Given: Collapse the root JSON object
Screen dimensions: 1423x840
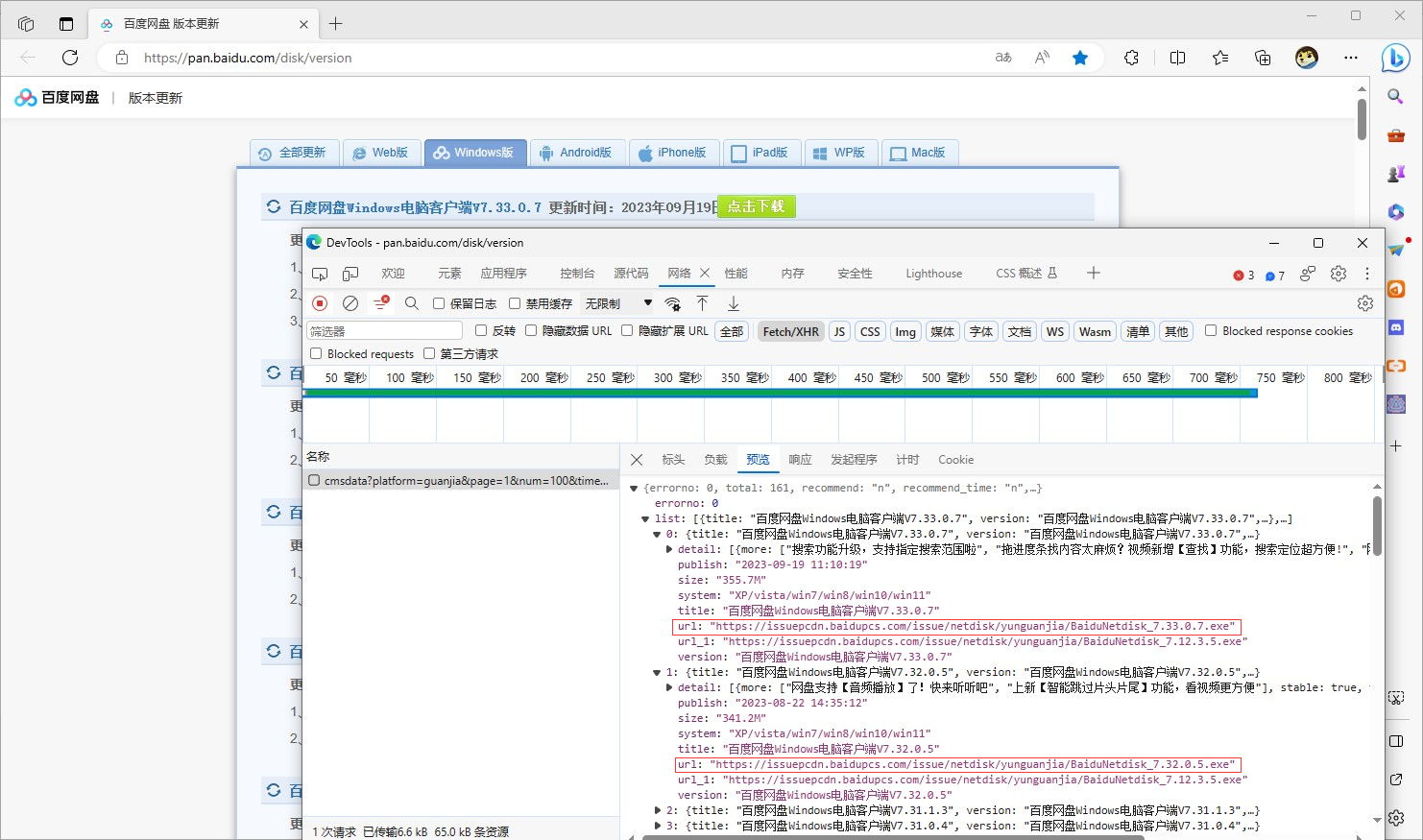Looking at the screenshot, I should point(634,489).
